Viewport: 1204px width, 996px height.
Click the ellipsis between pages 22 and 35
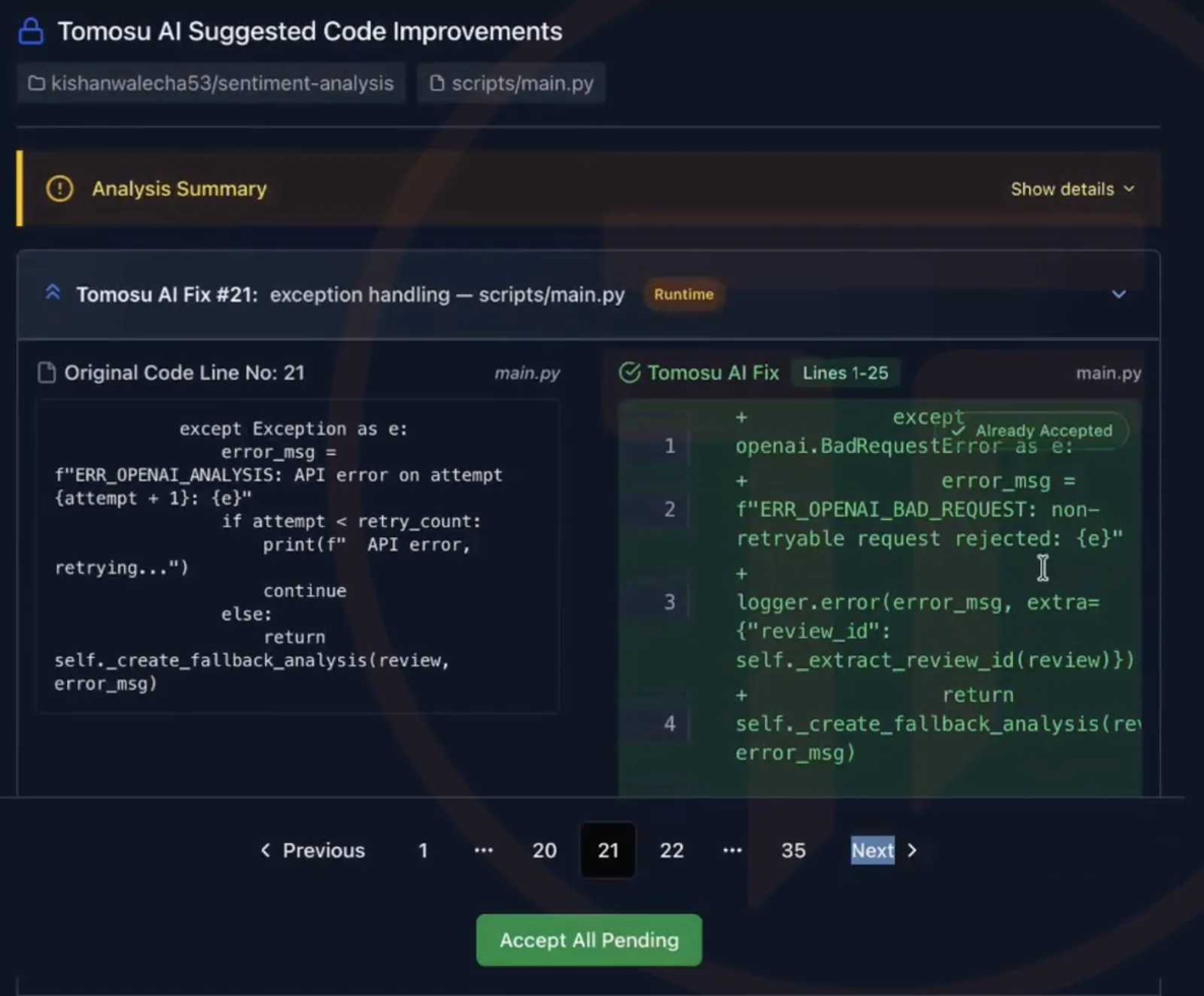click(x=732, y=850)
